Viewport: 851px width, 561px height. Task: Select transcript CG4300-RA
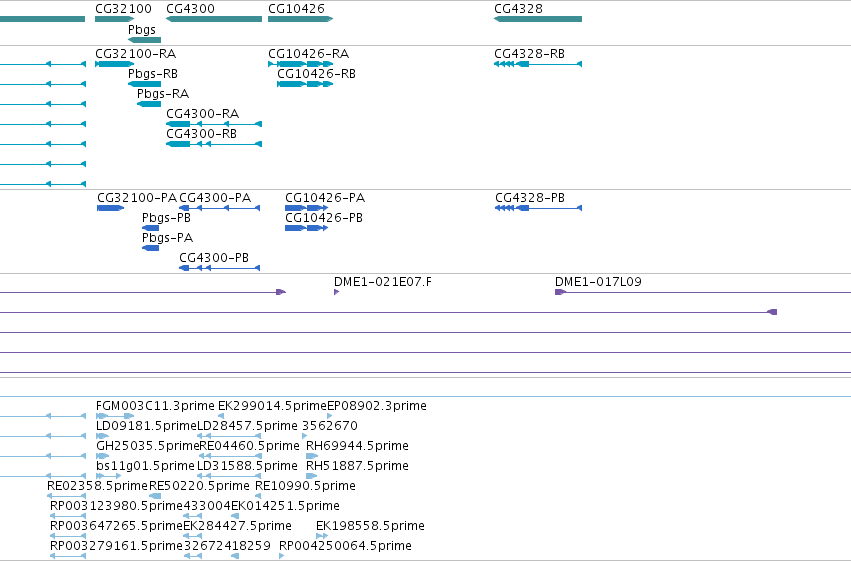pyautogui.click(x=214, y=124)
